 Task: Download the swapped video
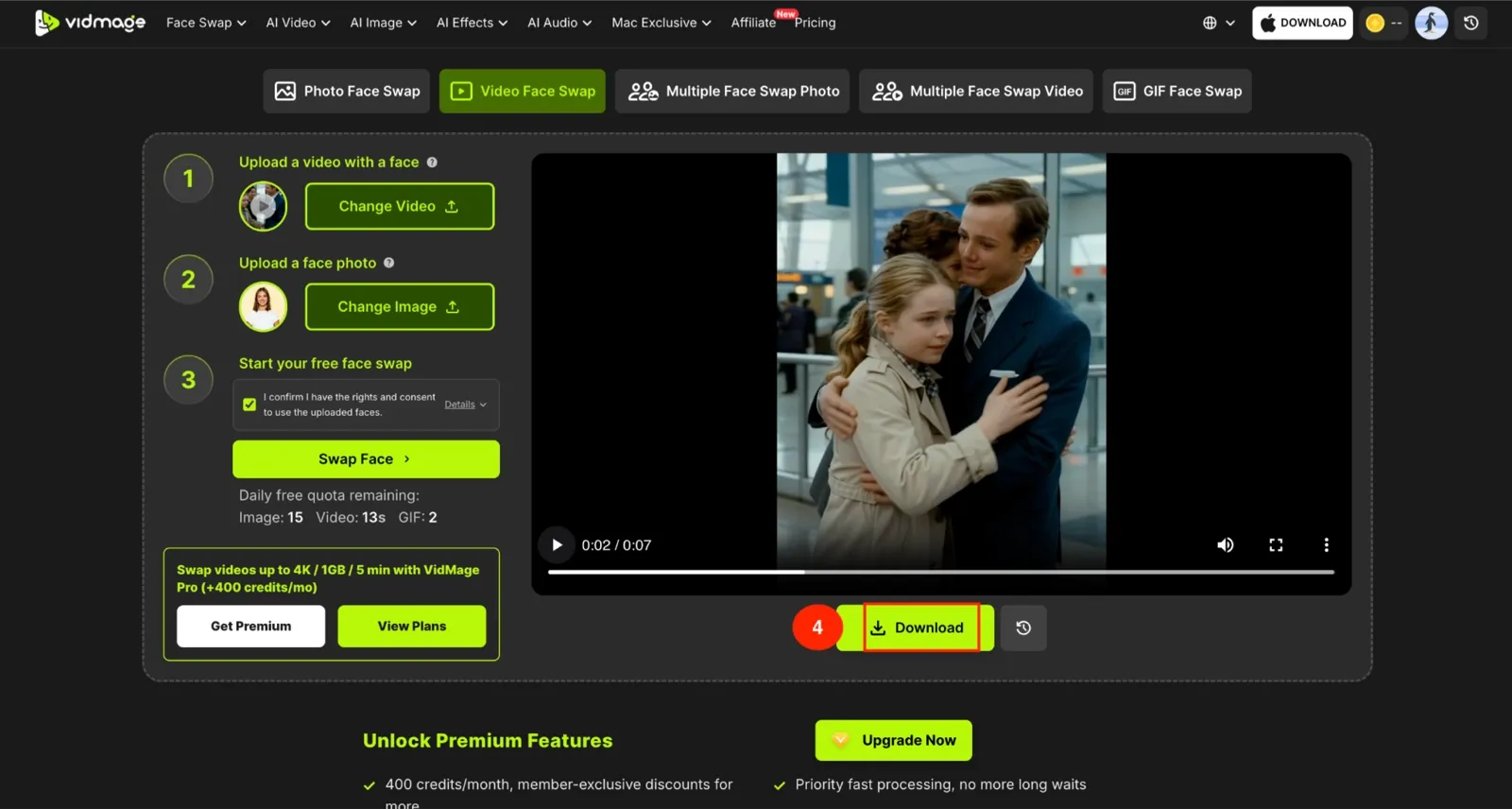click(x=917, y=628)
